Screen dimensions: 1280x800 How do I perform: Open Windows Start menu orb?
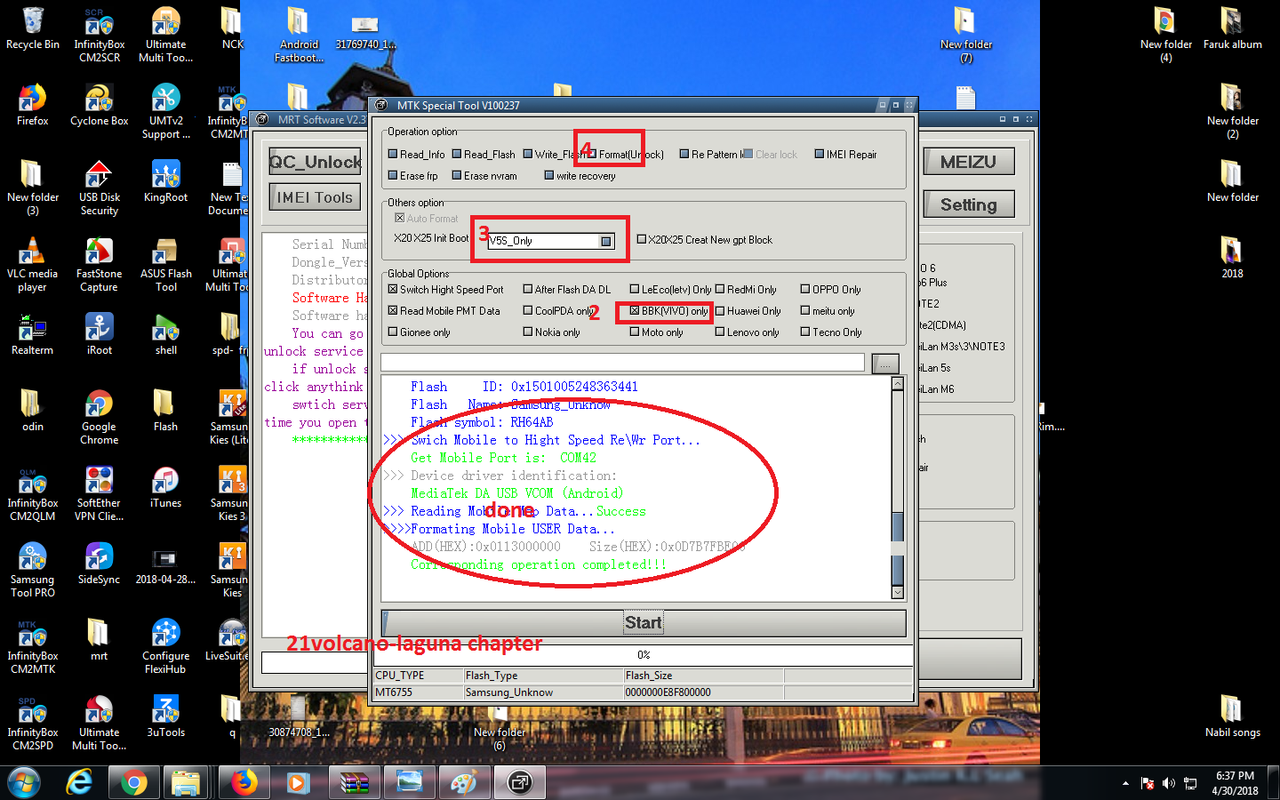pos(22,782)
